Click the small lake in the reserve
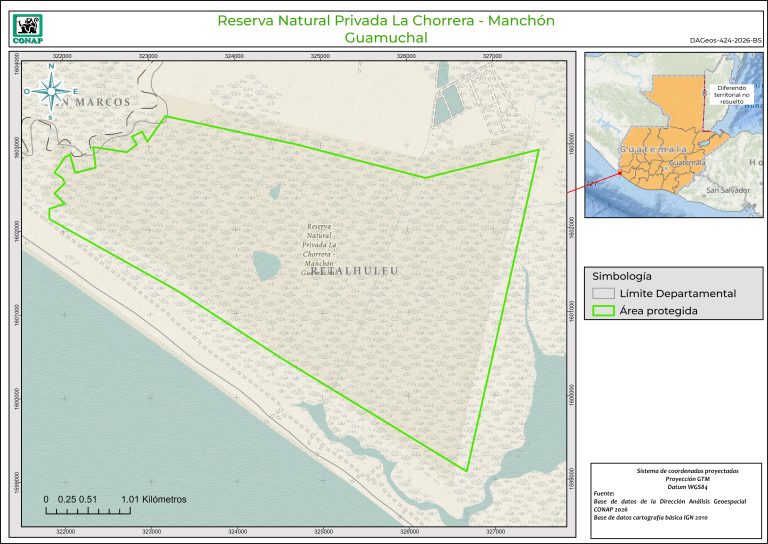 [266, 265]
